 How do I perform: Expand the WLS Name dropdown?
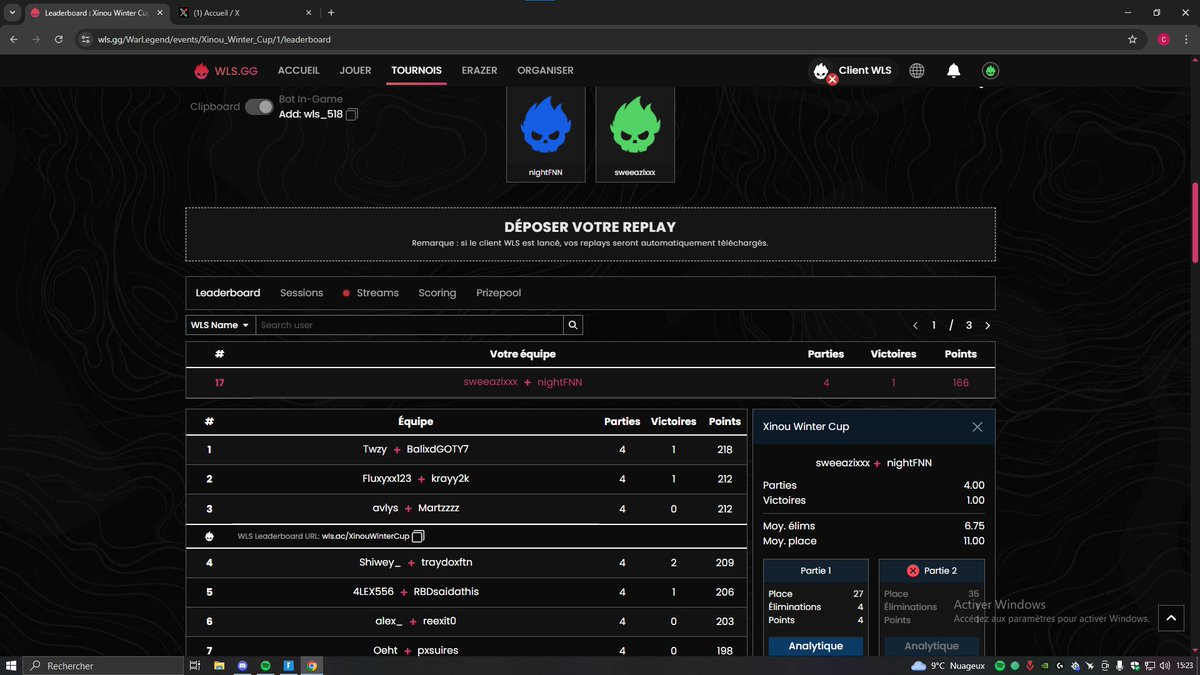tap(218, 325)
